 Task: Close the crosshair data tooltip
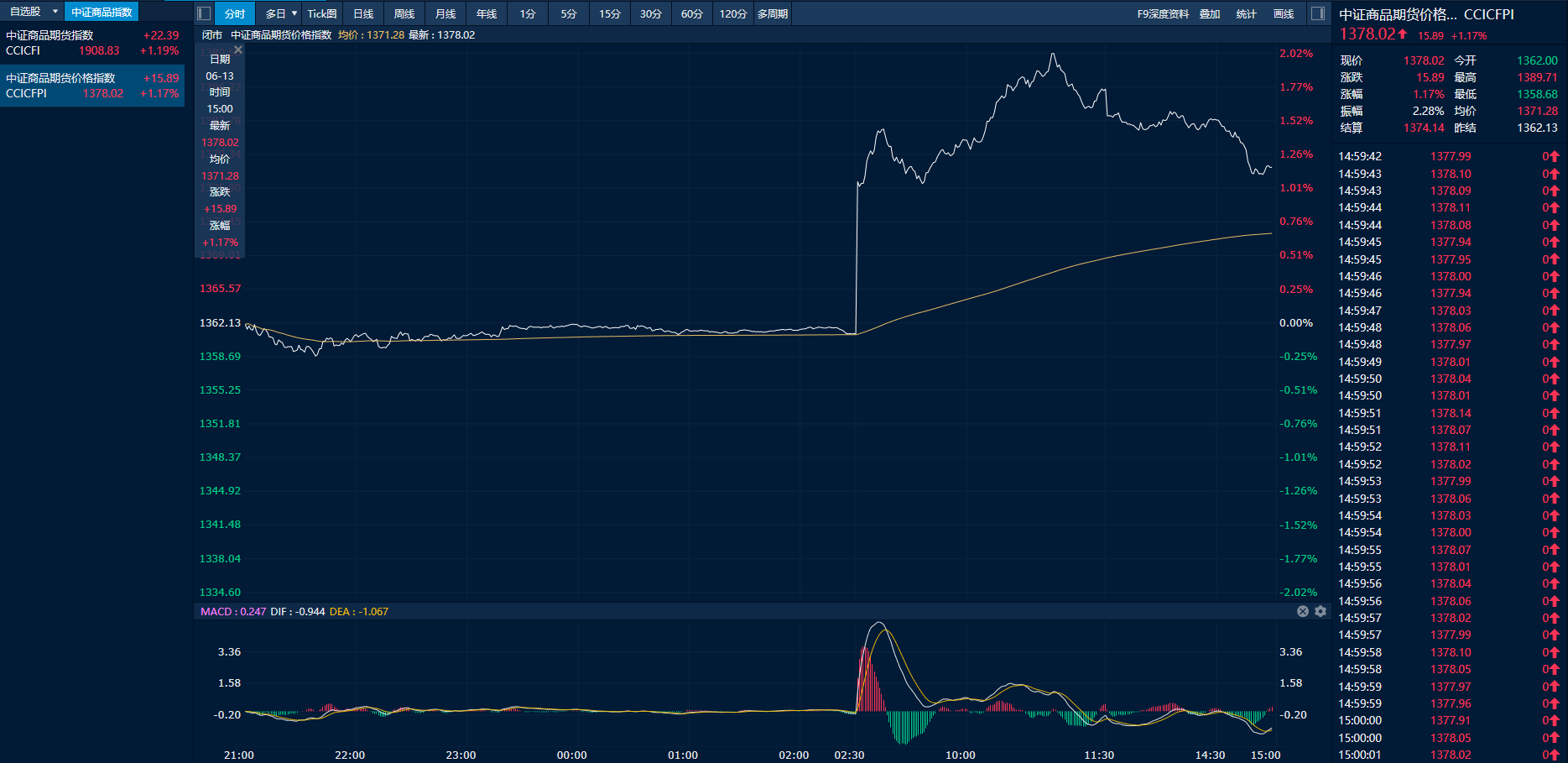(x=238, y=50)
